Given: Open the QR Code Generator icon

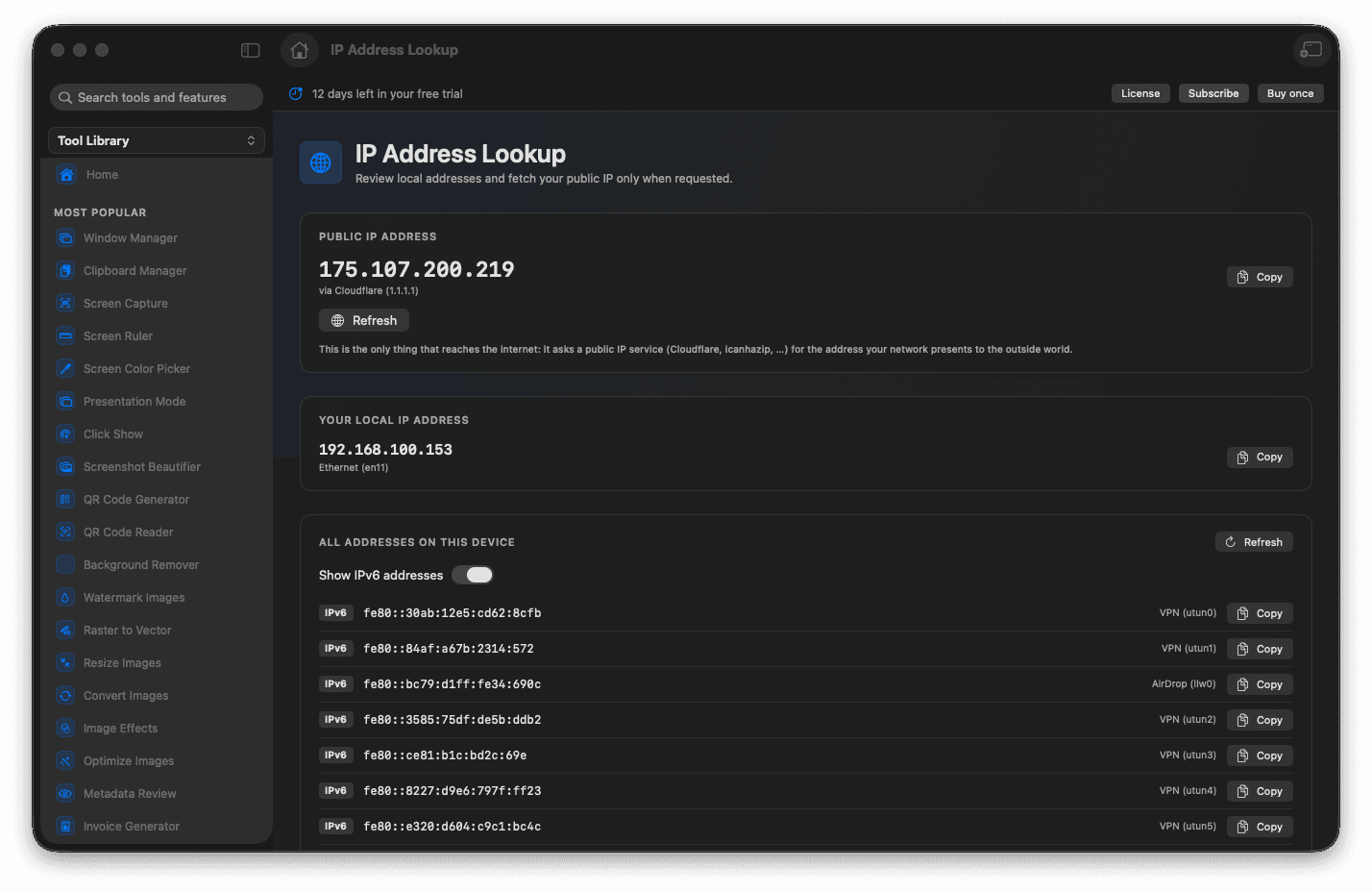Looking at the screenshot, I should [65, 500].
